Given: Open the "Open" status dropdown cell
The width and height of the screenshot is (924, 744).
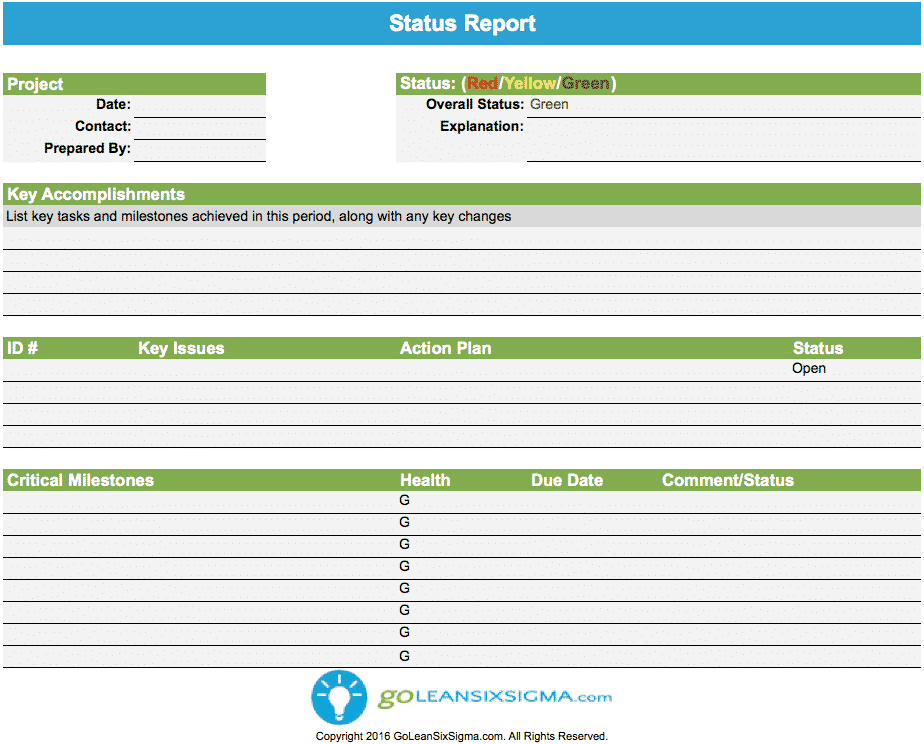Looking at the screenshot, I should [809, 368].
